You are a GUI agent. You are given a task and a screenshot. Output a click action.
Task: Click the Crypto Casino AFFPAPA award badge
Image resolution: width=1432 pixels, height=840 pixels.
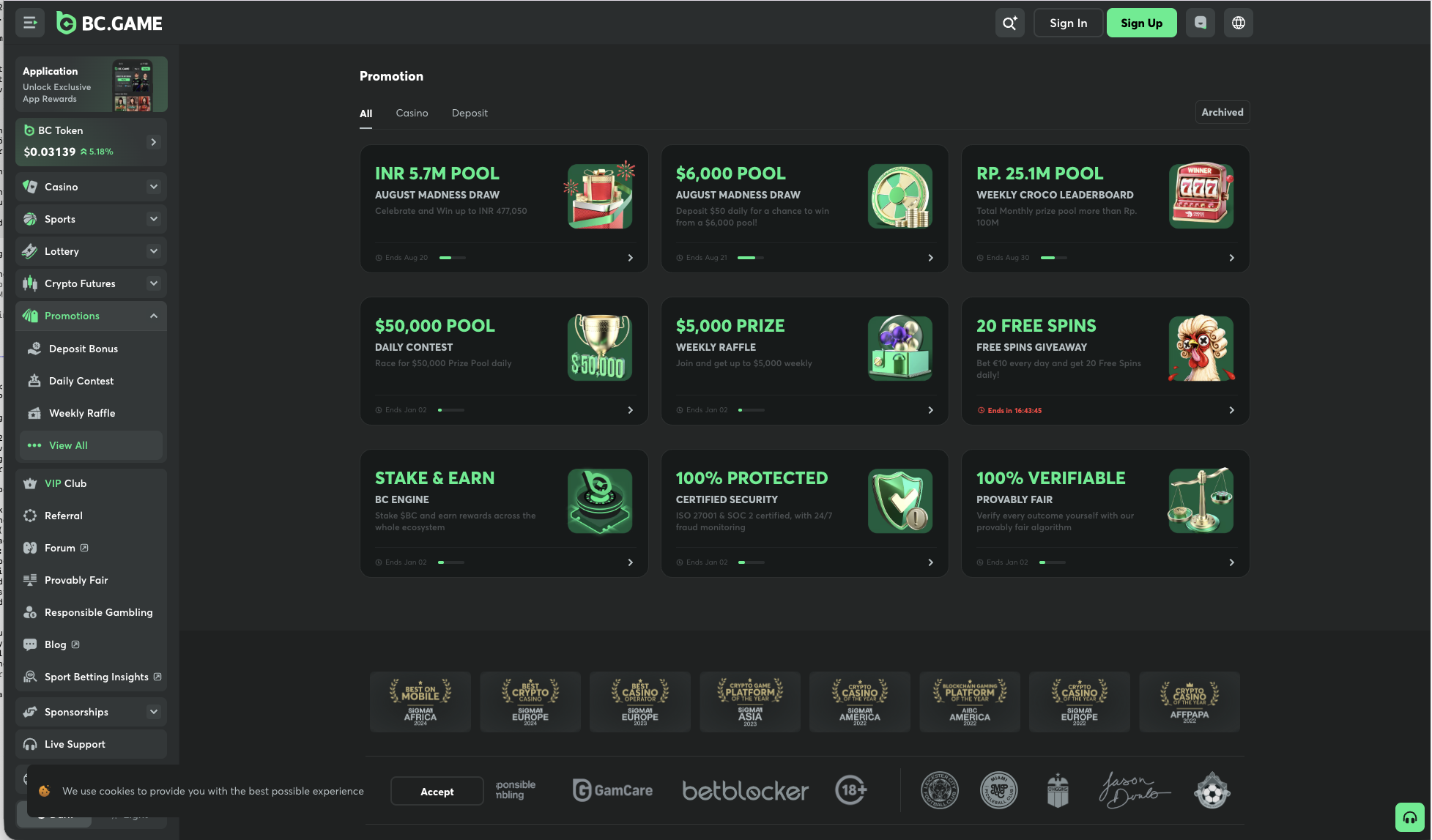[1190, 702]
